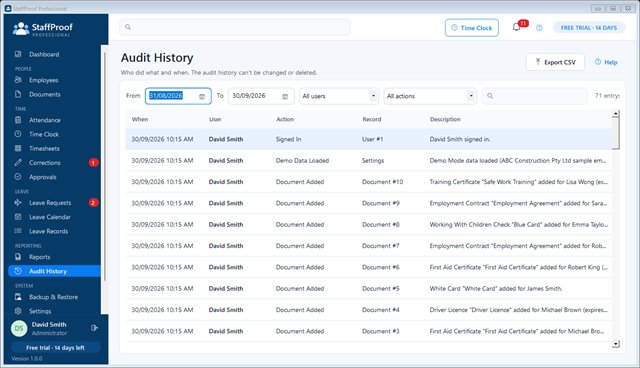
Task: Open the notifications bell
Action: click(516, 27)
